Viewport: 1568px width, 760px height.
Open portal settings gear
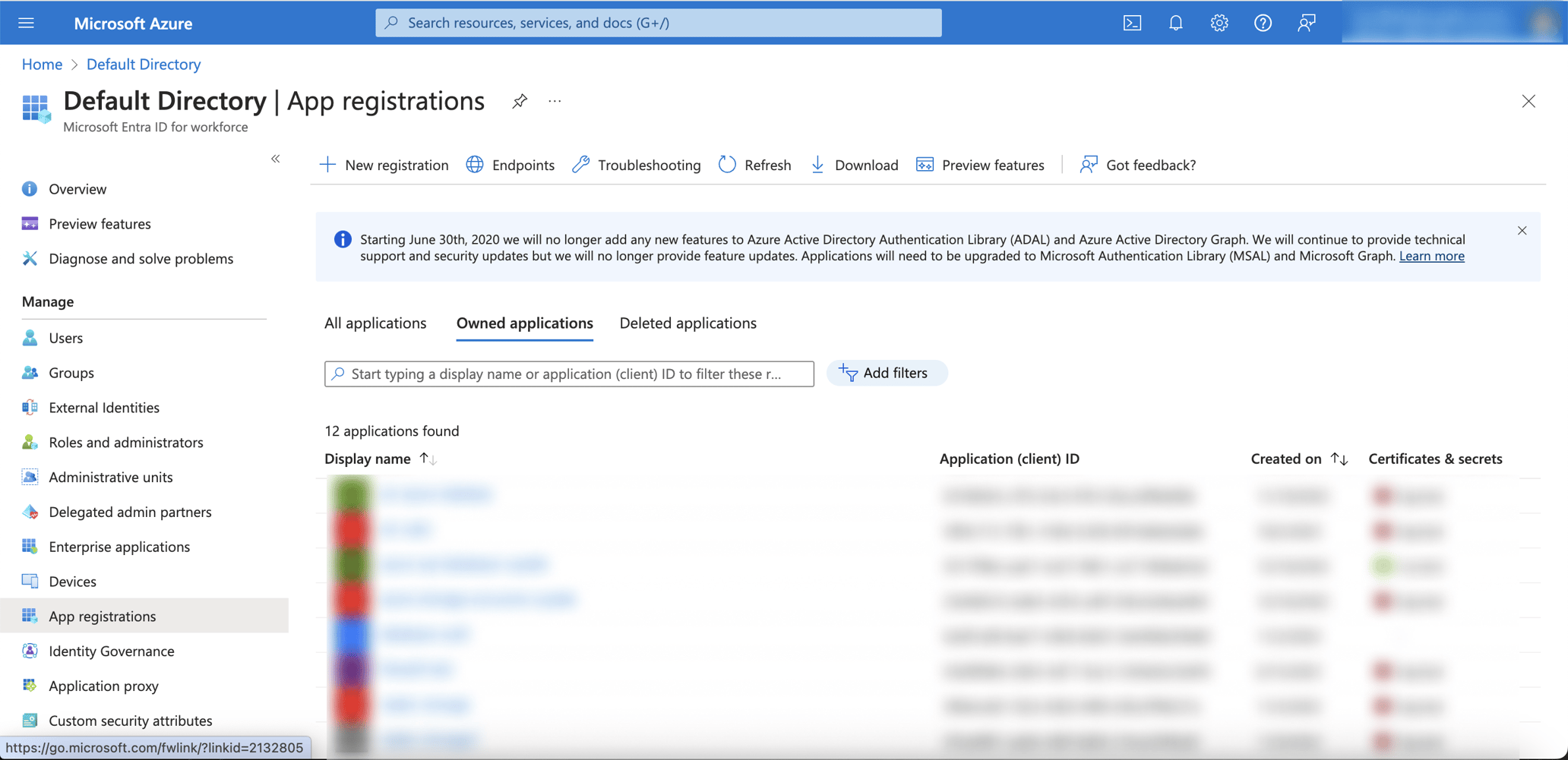tap(1219, 23)
